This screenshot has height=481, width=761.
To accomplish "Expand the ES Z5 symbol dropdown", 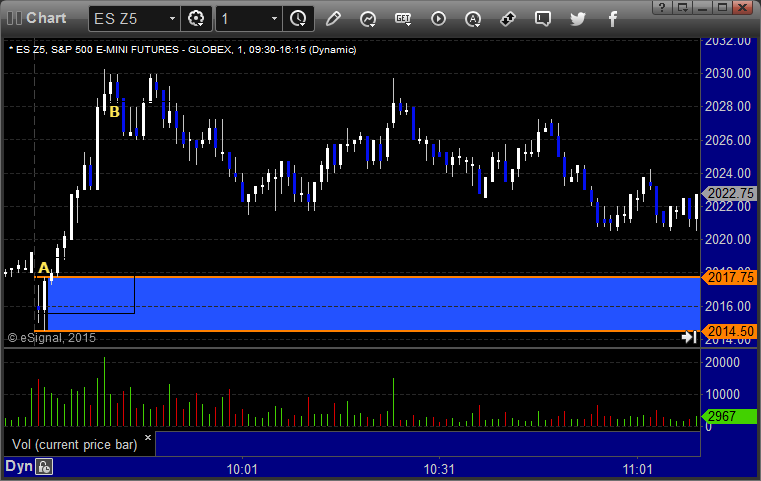I will [172, 18].
